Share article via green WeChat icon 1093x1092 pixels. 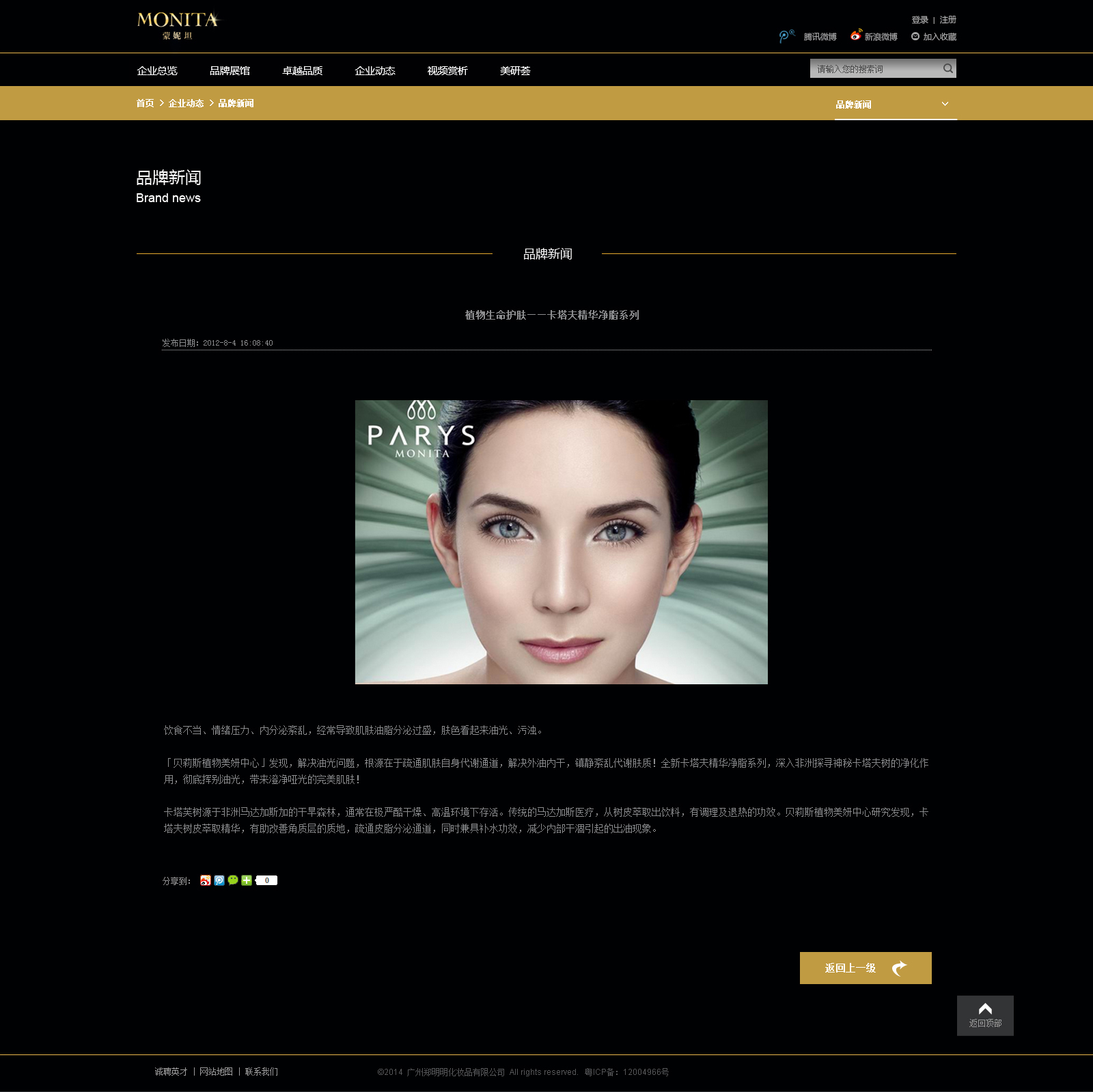233,880
